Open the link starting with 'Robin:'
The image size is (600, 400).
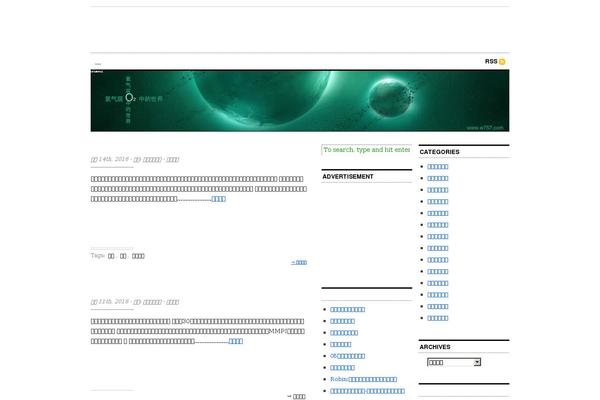click(364, 379)
